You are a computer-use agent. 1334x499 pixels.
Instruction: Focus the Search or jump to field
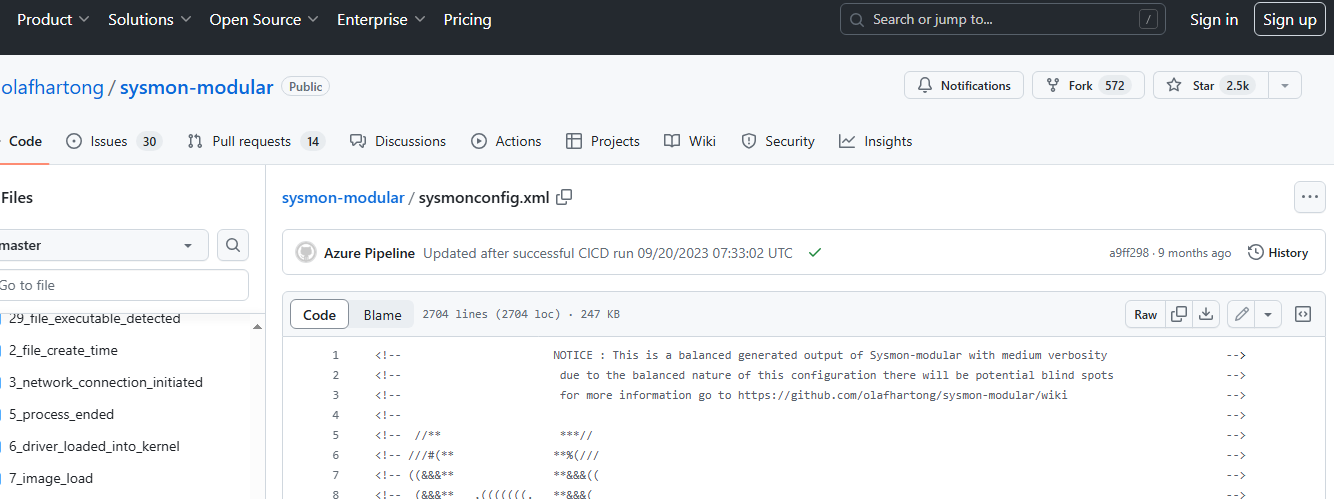click(1003, 19)
